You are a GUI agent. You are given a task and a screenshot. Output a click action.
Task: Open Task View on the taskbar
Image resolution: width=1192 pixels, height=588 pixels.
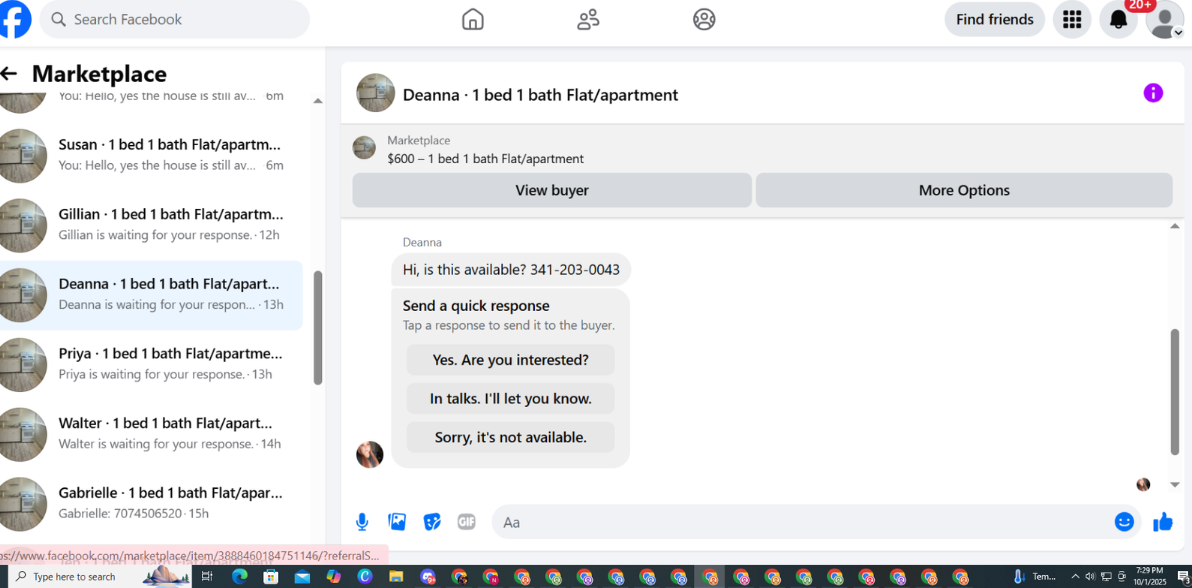tap(207, 577)
